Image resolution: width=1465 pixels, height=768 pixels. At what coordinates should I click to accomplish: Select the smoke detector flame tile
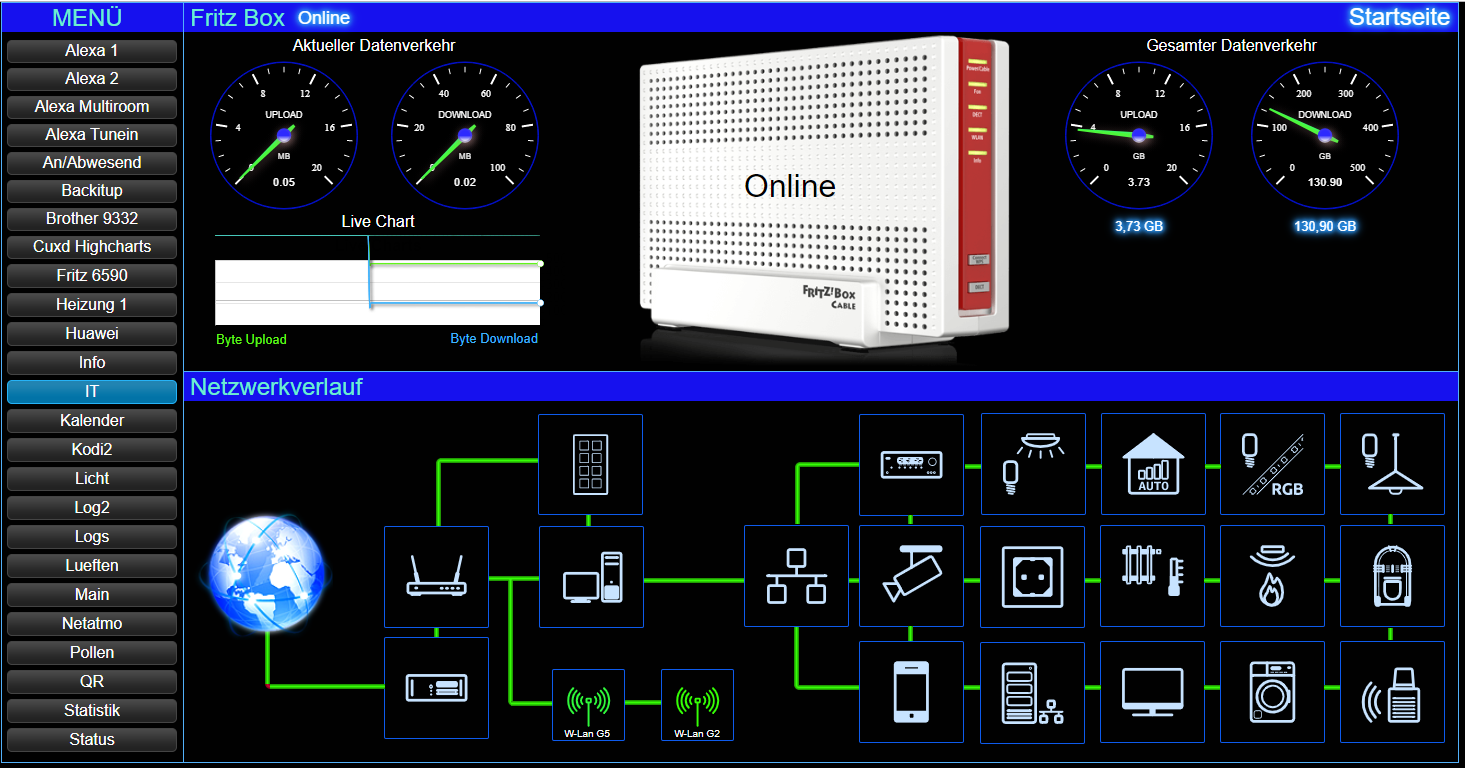tap(1272, 577)
